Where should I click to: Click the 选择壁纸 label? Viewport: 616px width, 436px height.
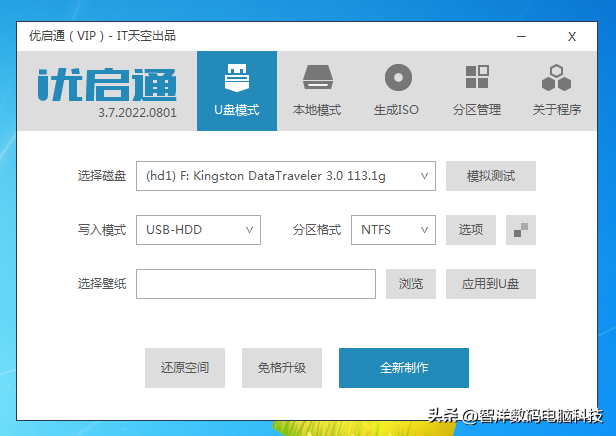[x=102, y=284]
